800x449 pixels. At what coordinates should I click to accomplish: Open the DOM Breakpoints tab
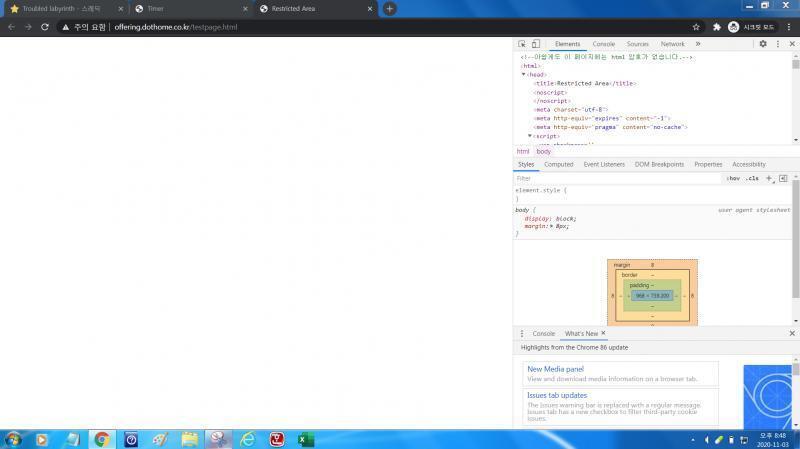[x=659, y=164]
